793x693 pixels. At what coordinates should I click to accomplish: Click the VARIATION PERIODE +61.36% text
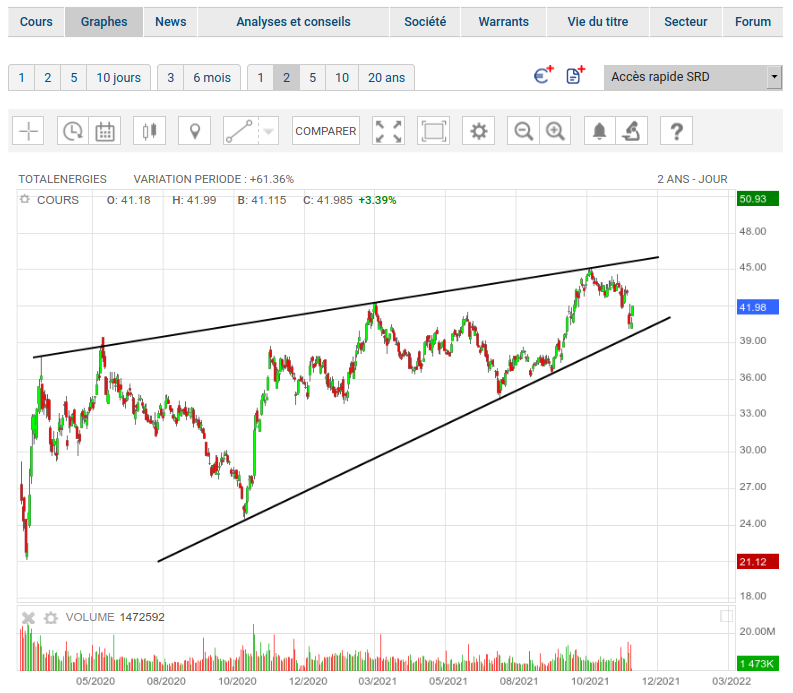point(213,179)
